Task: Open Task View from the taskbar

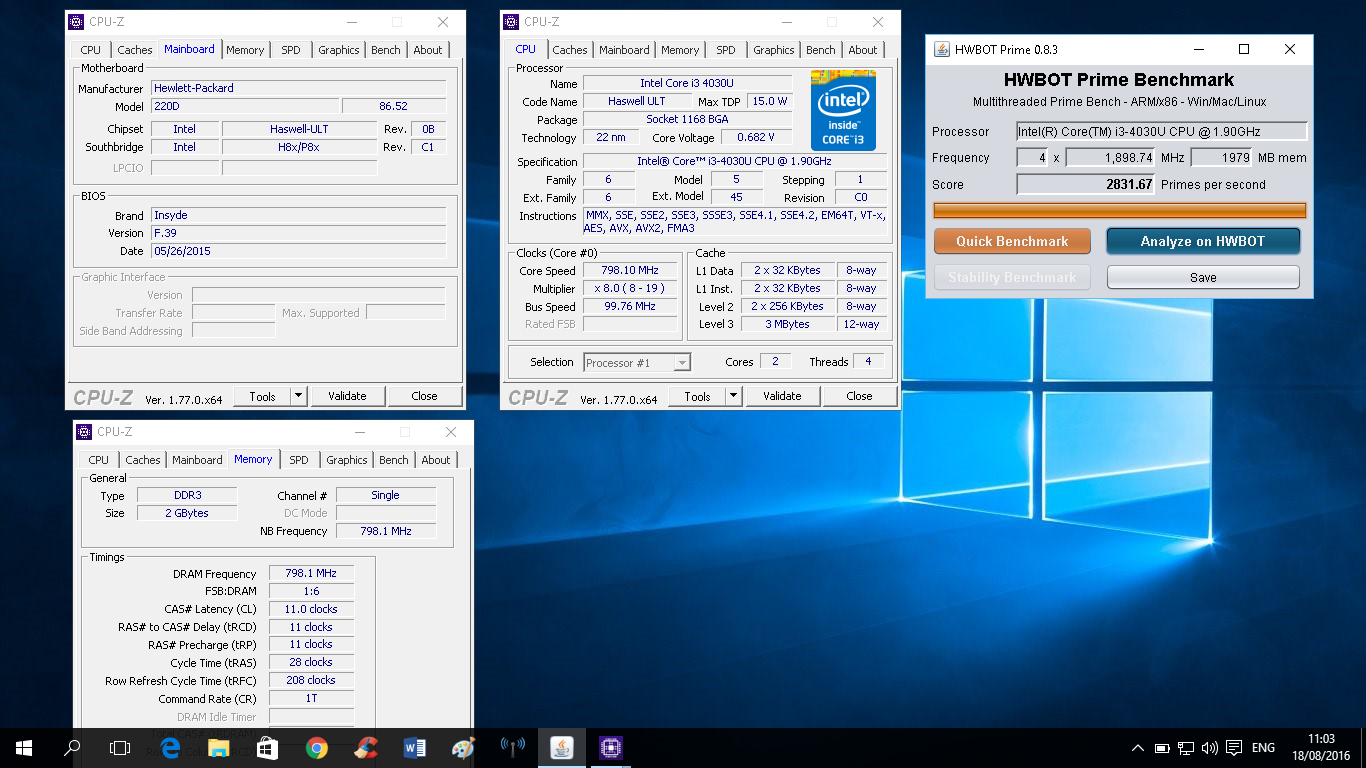Action: point(120,747)
